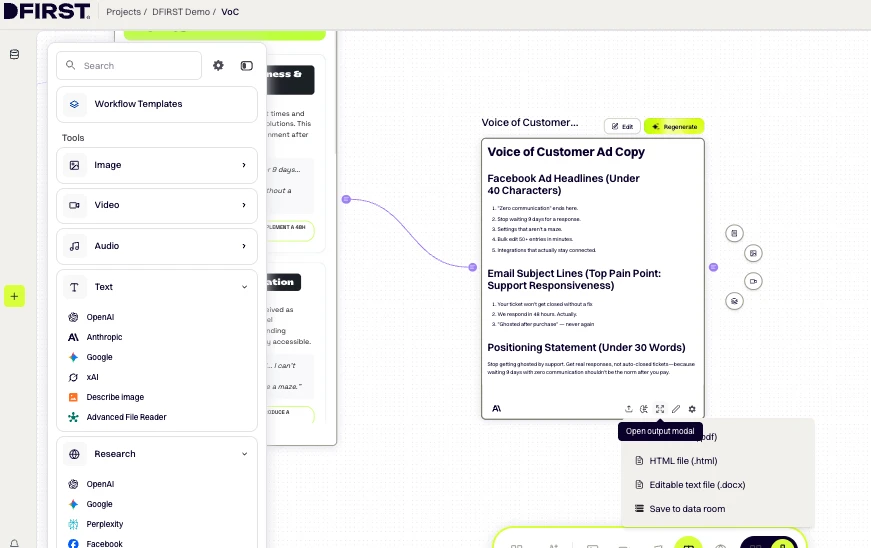
Task: Select Advanced File Reader tool
Action: pyautogui.click(x=126, y=417)
